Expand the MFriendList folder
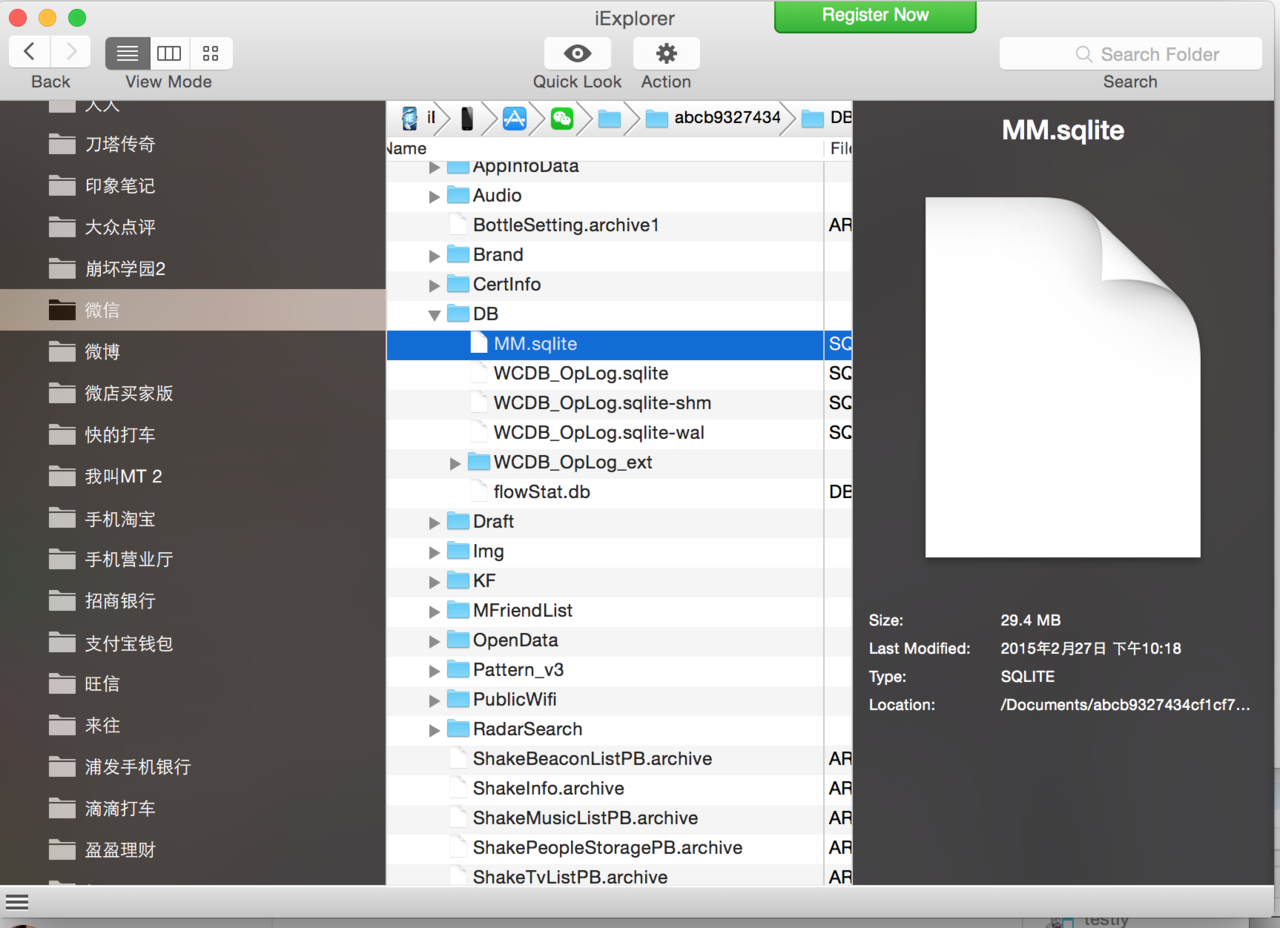Screen dimensions: 1280x928 434,611
